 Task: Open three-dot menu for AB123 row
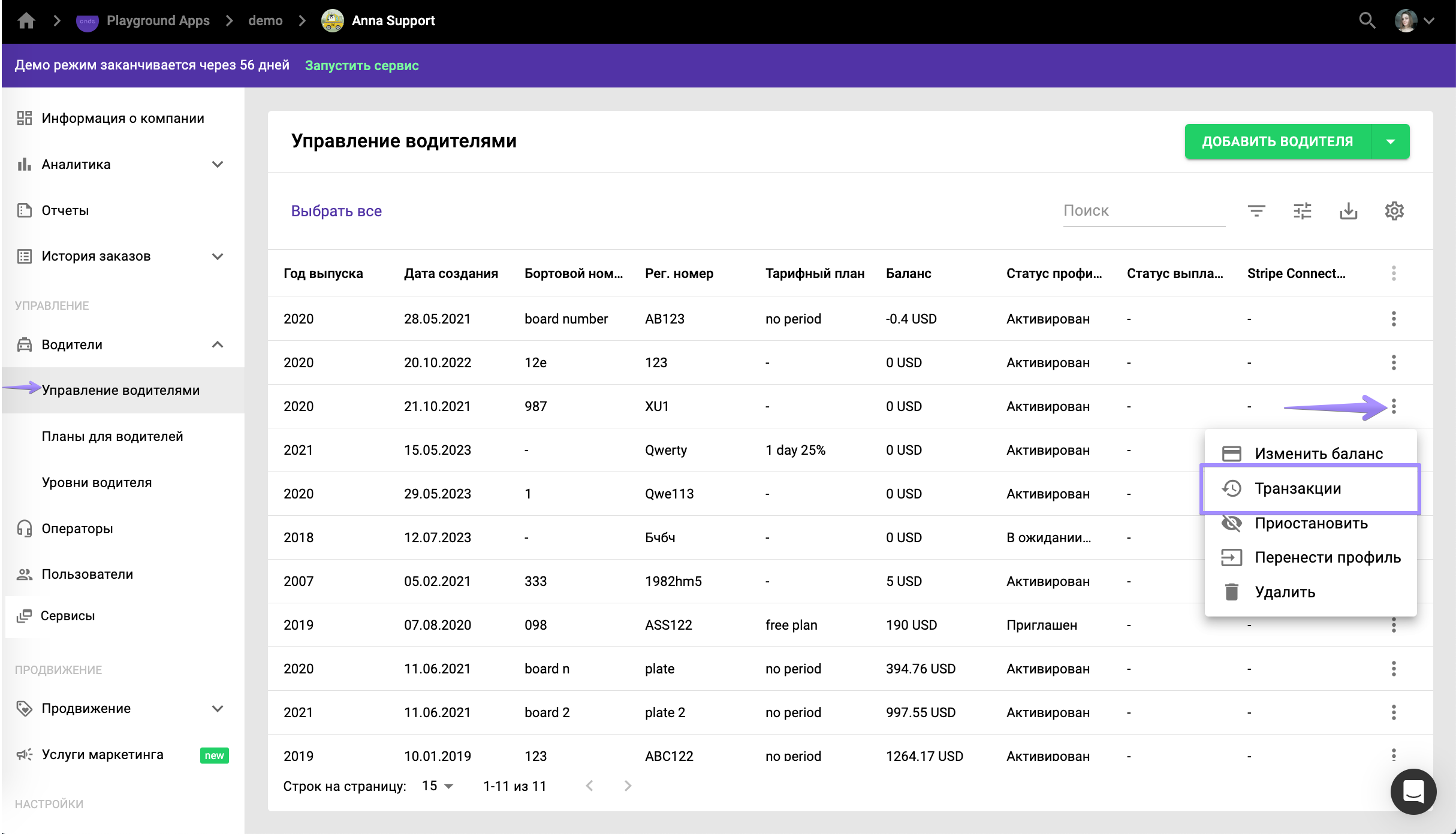point(1394,319)
